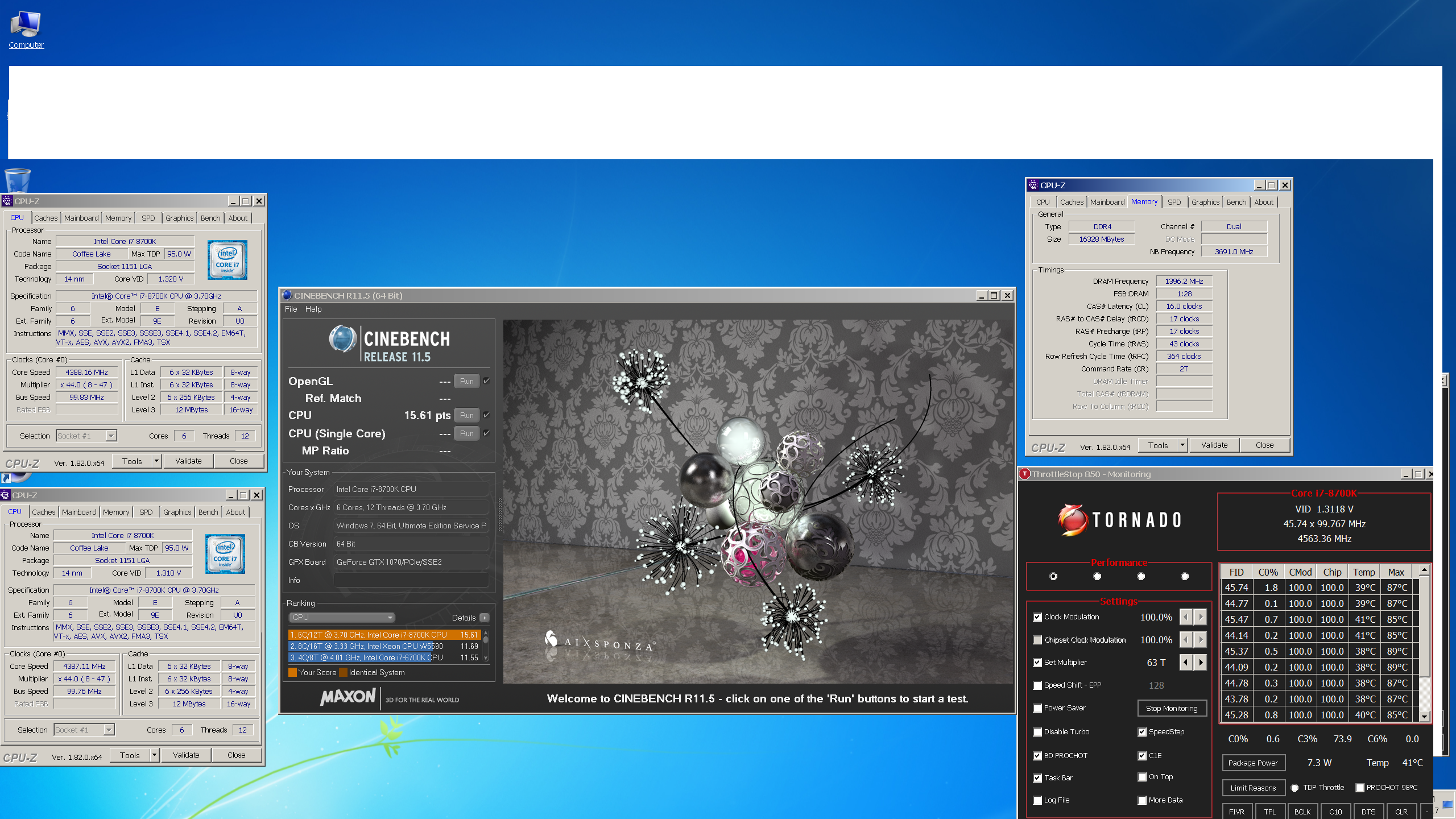Switch to the SPD tab in Memory CPU-Z
Screen dimensions: 1456x819
(x=1174, y=202)
